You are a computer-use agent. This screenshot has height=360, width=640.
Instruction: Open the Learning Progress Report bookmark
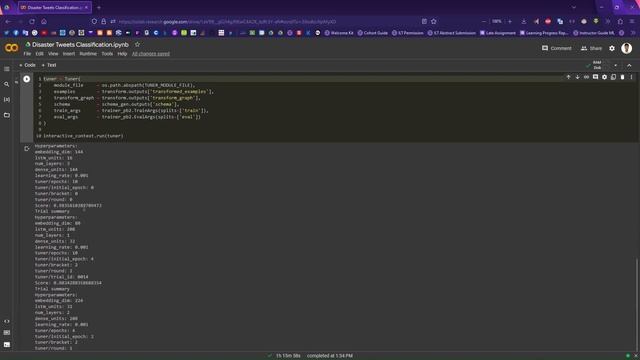[543, 33]
